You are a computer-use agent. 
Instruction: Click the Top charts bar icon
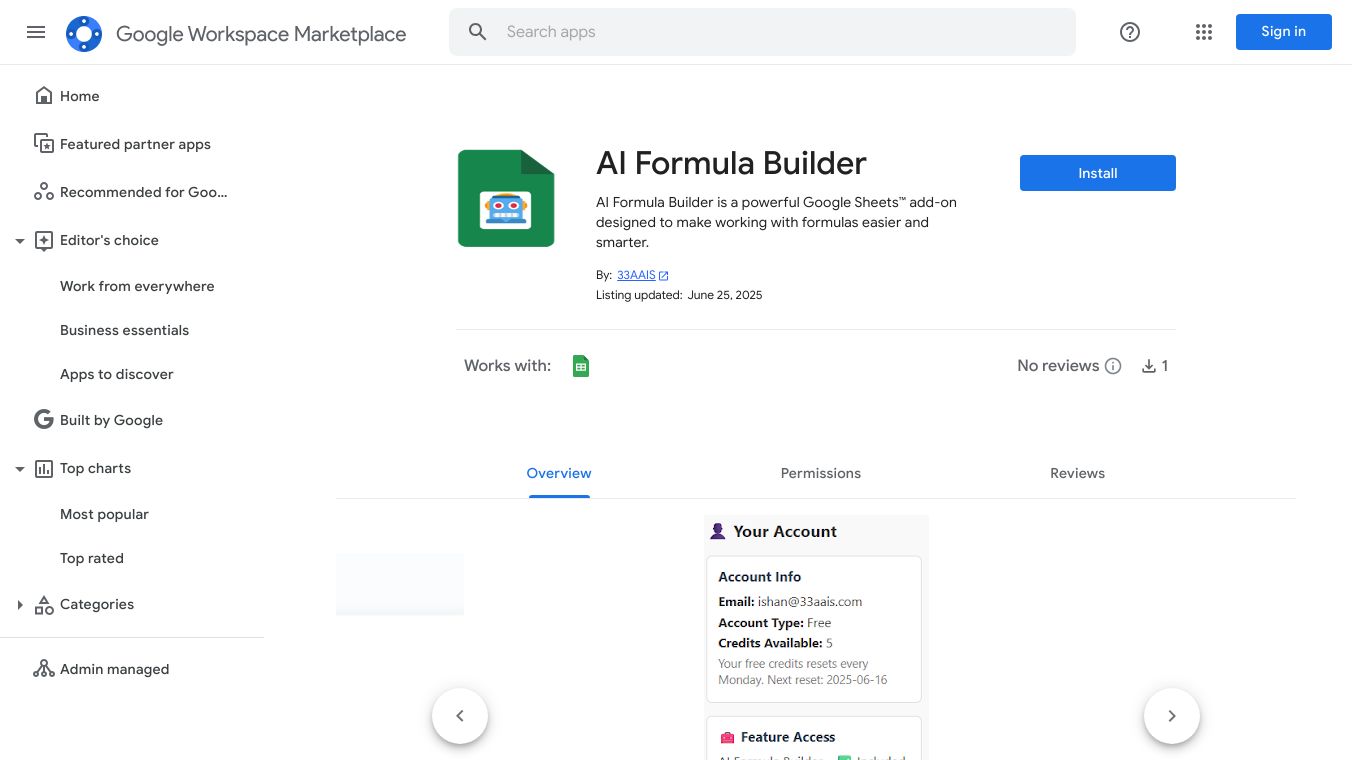44,468
